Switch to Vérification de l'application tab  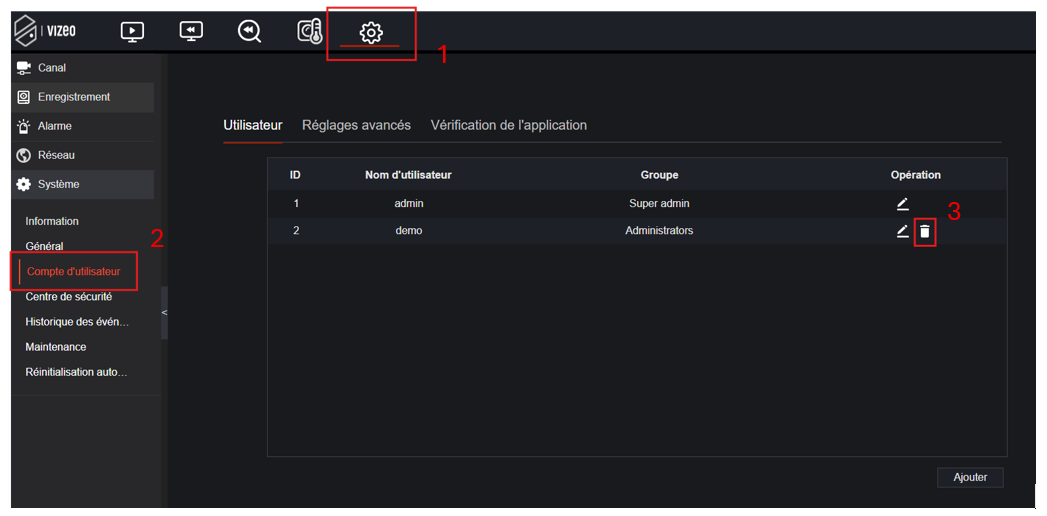[508, 126]
